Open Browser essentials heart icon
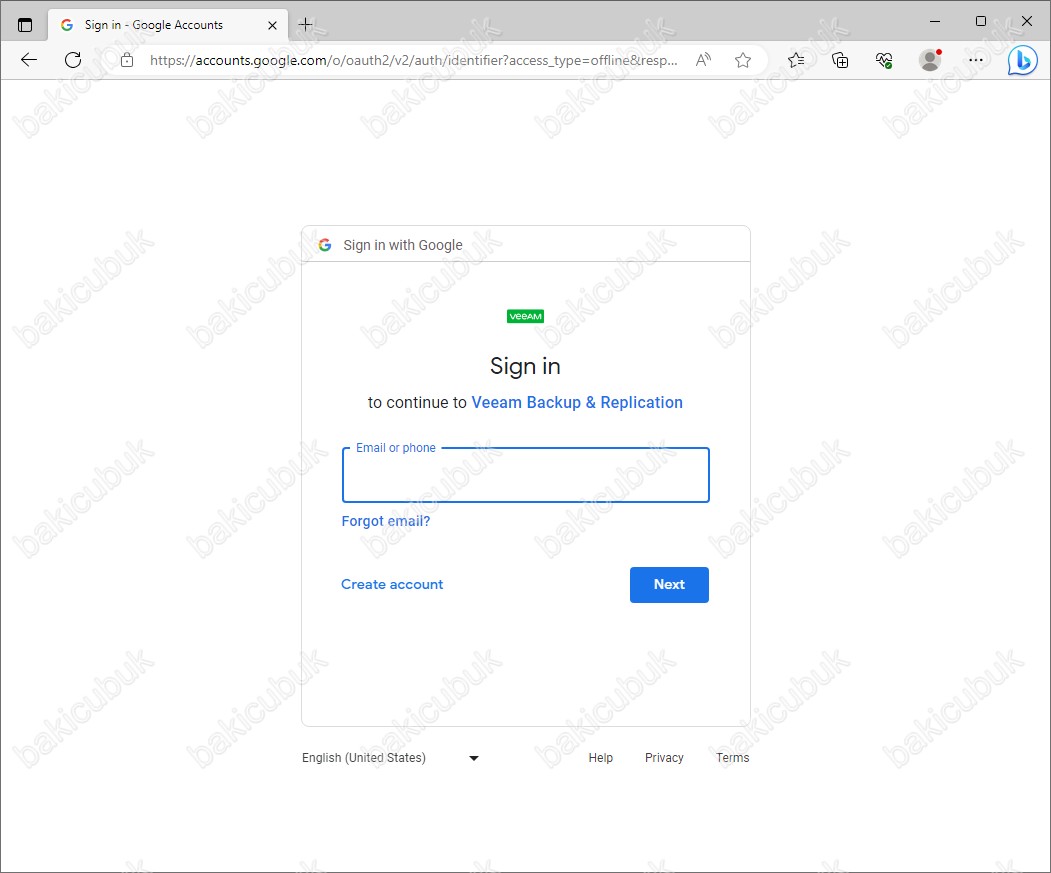Image resolution: width=1051 pixels, height=873 pixels. (884, 60)
